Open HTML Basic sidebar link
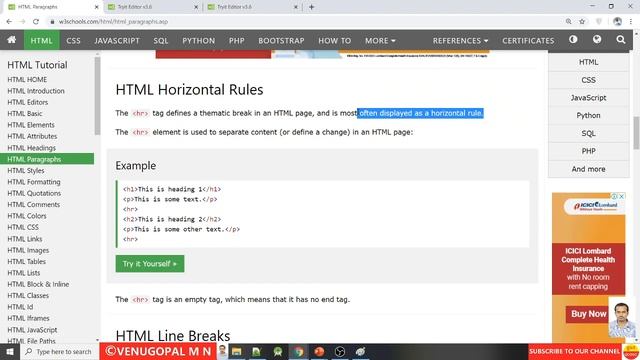 coord(24,113)
